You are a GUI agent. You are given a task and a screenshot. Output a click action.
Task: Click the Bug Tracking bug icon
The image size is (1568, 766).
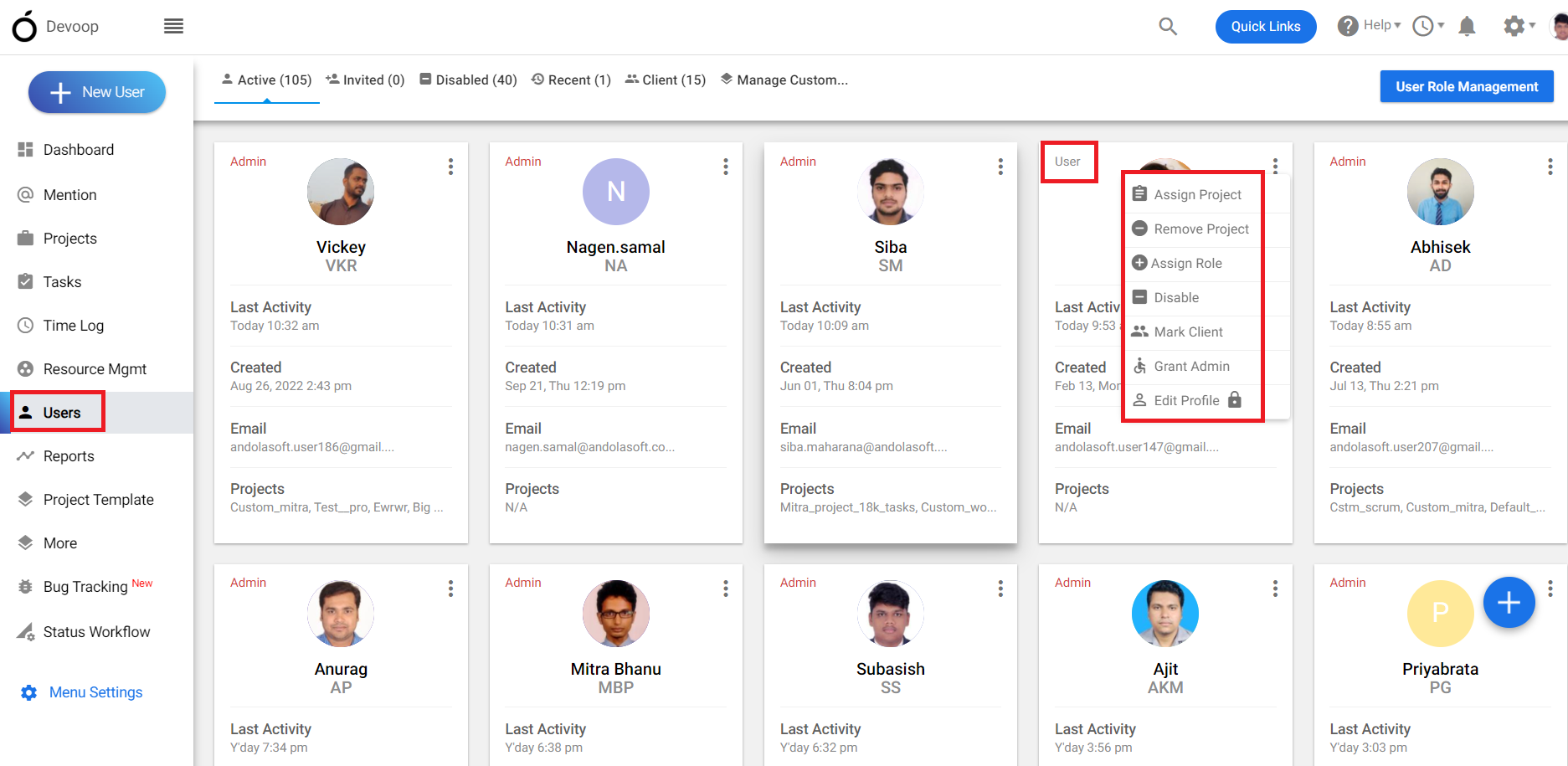coord(26,587)
